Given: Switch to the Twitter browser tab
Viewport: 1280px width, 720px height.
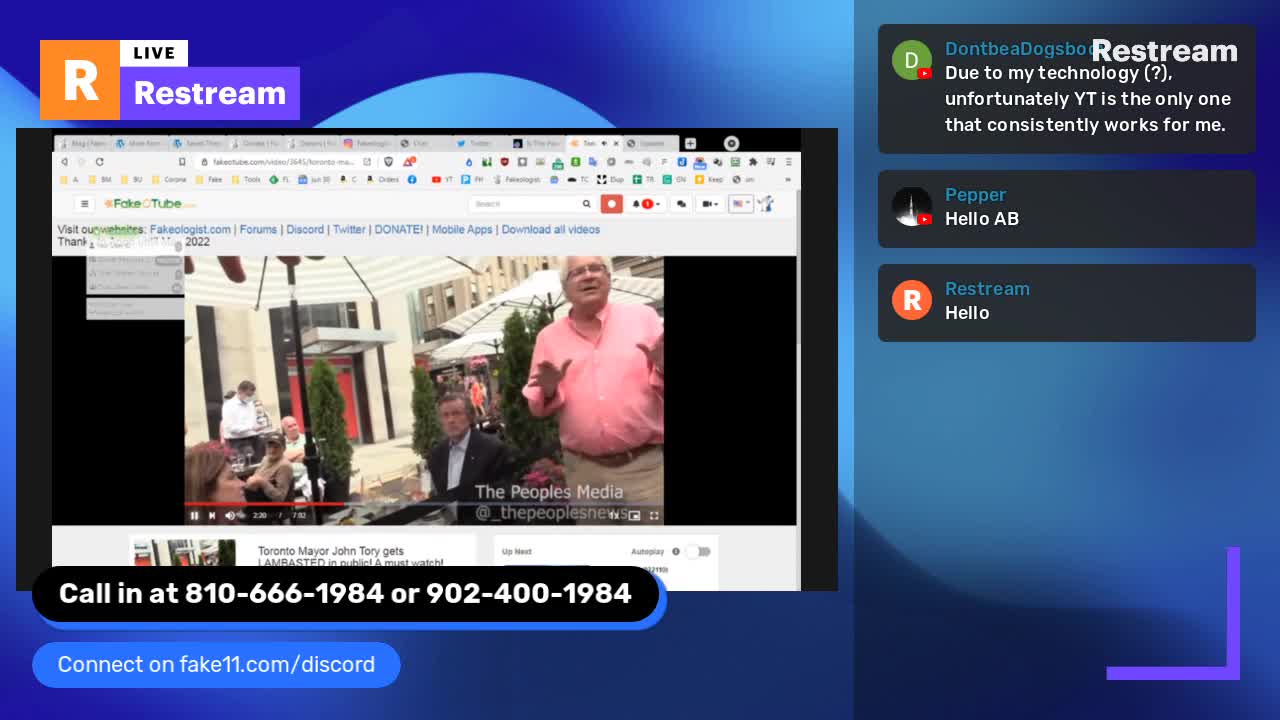Looking at the screenshot, I should (x=479, y=143).
